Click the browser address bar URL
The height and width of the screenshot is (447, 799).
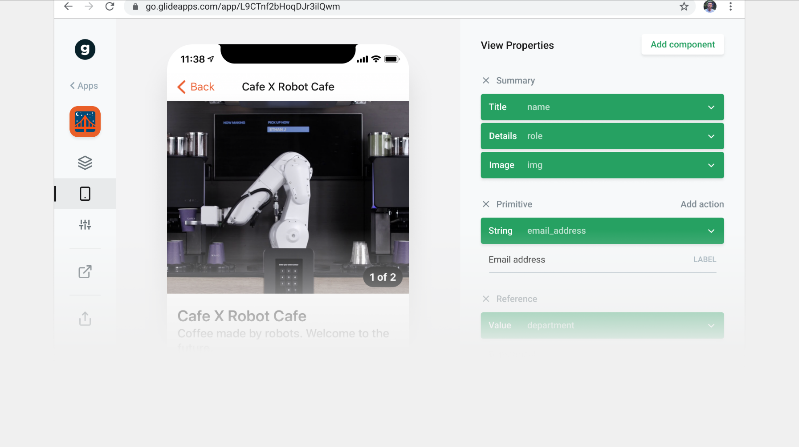pos(243,7)
